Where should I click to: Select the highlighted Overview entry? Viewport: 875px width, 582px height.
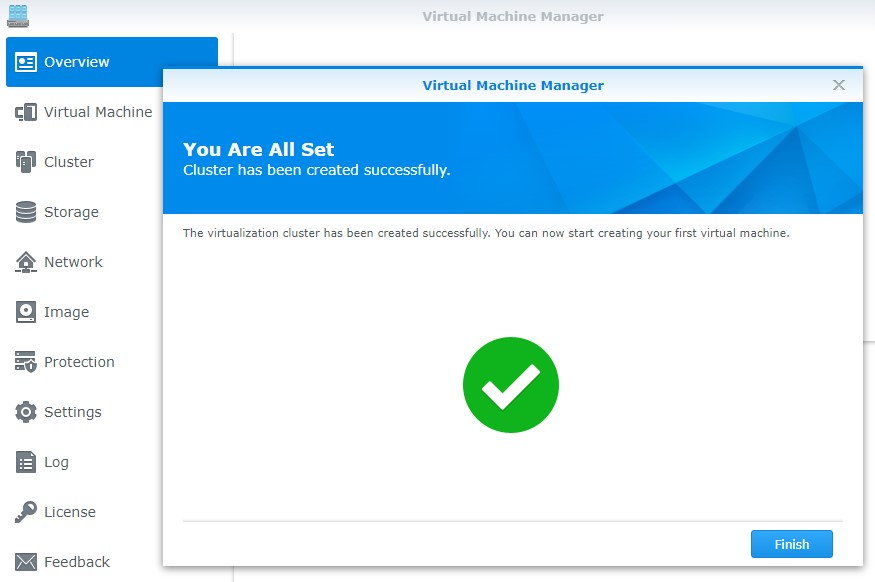[78, 61]
